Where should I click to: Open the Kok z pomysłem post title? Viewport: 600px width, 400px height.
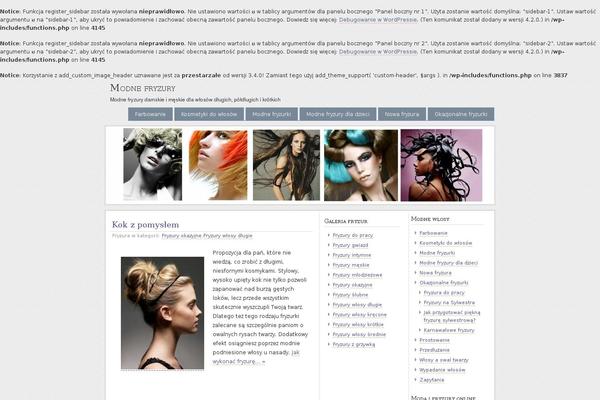[x=145, y=225]
